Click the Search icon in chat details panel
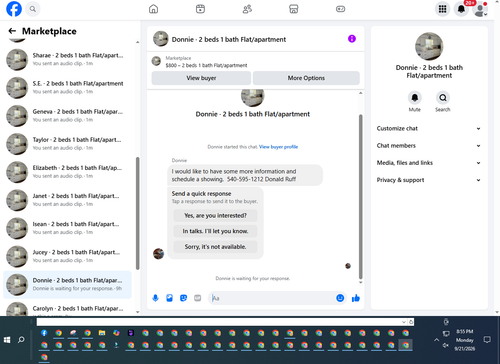Viewport: 500px width, 364px height. point(443,98)
